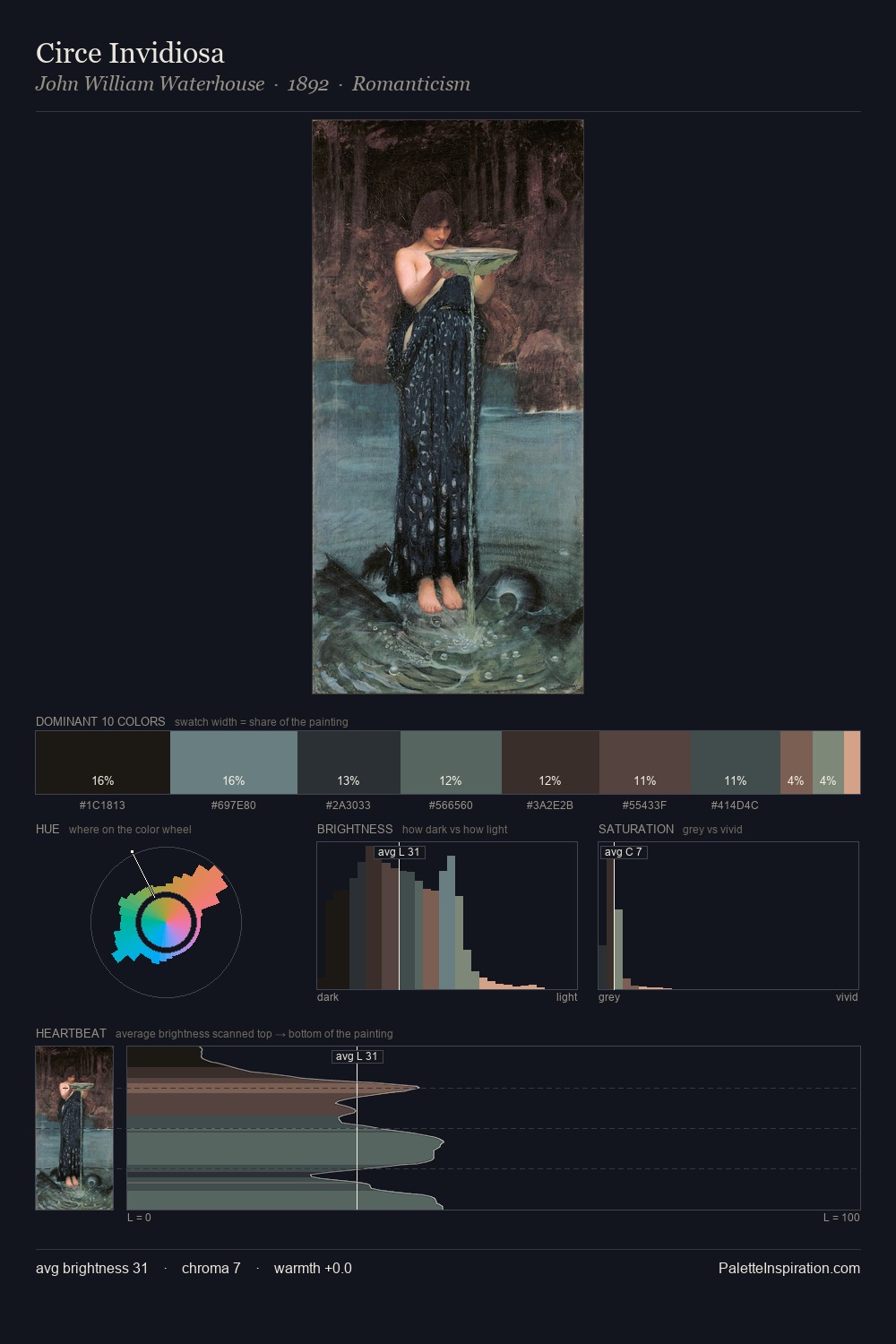Screen dimensions: 896x1344
Task: Pick the #414D4C swatch
Action: (736, 762)
